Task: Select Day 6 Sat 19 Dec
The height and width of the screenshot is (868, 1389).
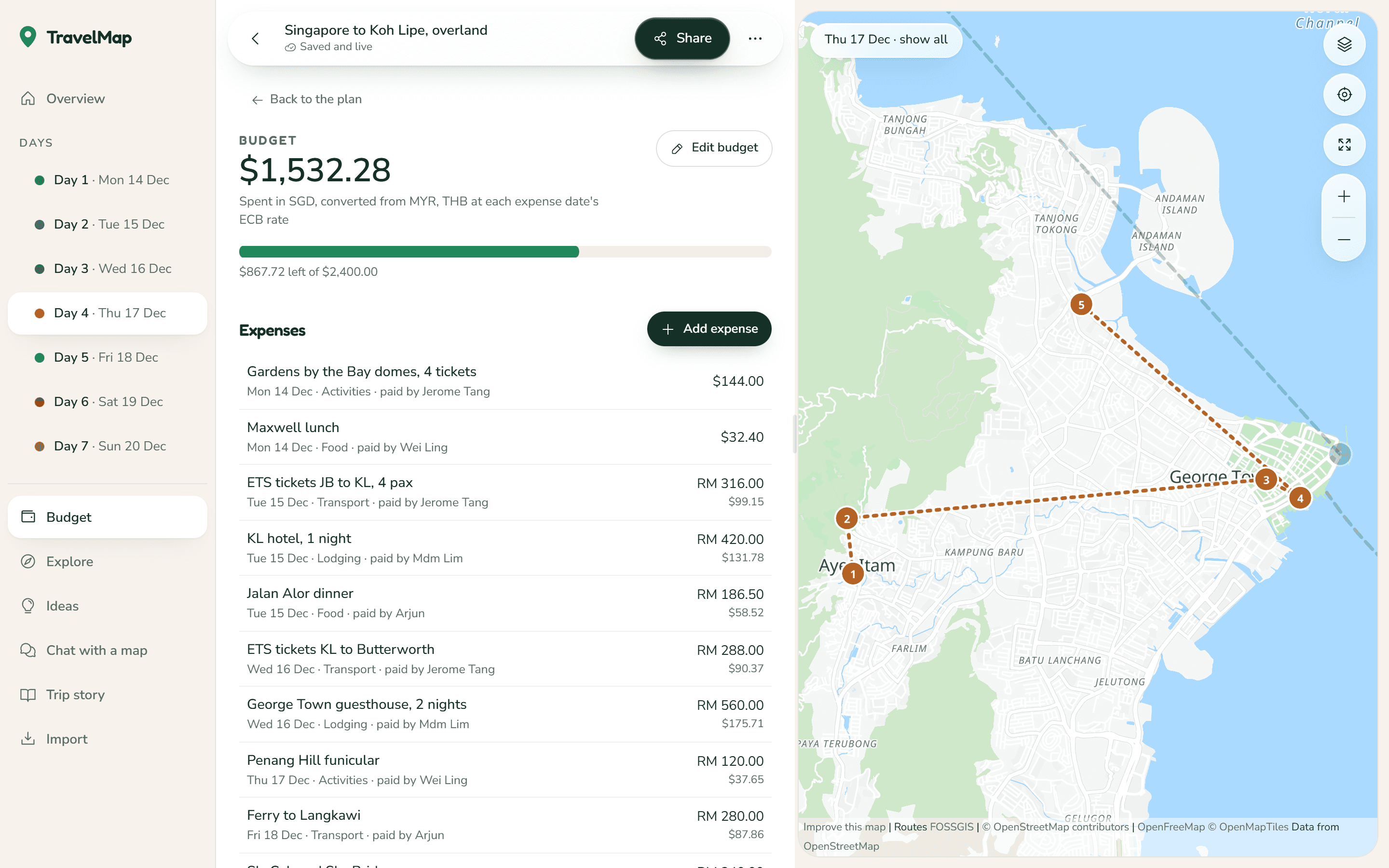Action: click(x=108, y=402)
